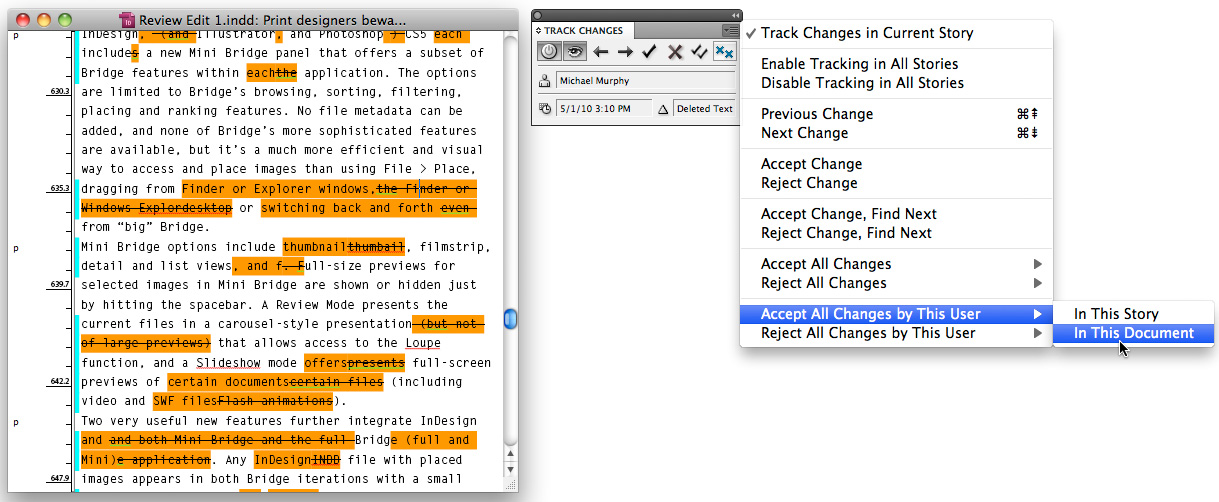Toggle the show/hide changes eye icon
The height and width of the screenshot is (502, 1219).
coord(574,52)
